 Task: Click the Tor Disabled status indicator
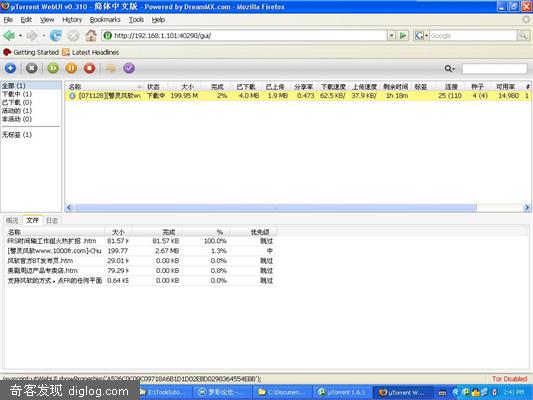coord(510,379)
